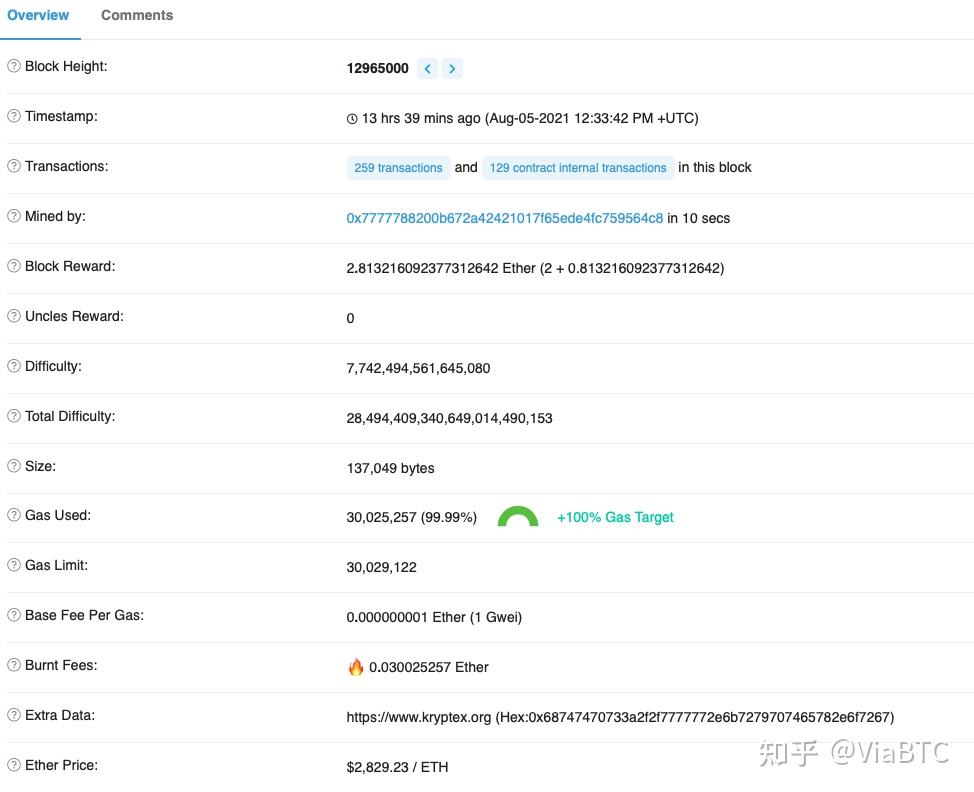Click help icon next to Timestamp
974x792 pixels.
coord(14,116)
